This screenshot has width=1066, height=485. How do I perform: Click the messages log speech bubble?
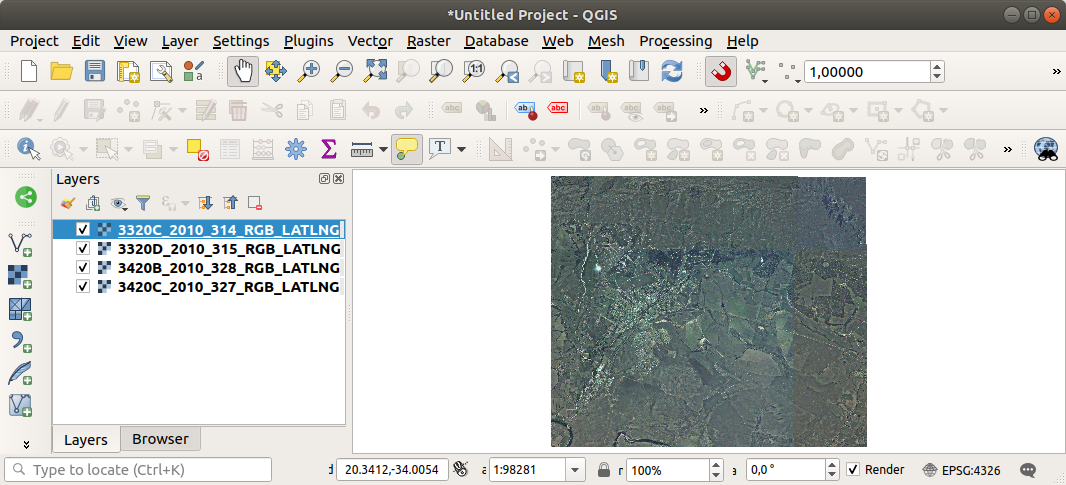click(x=1028, y=469)
